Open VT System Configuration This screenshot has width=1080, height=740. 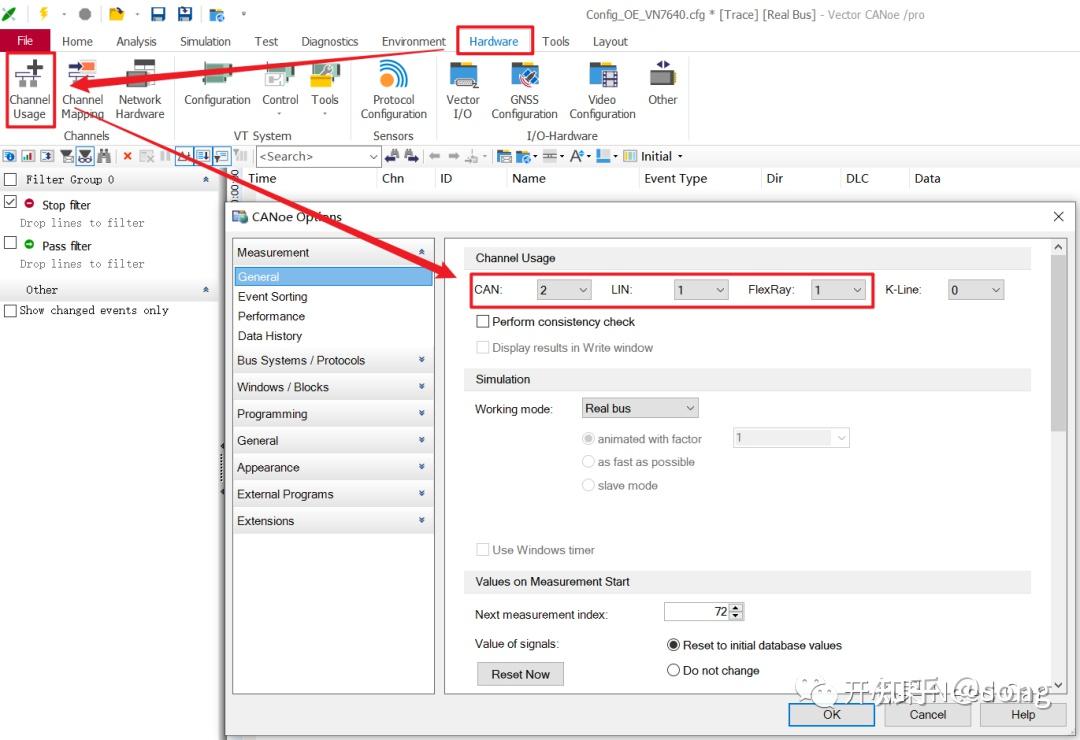tap(217, 83)
